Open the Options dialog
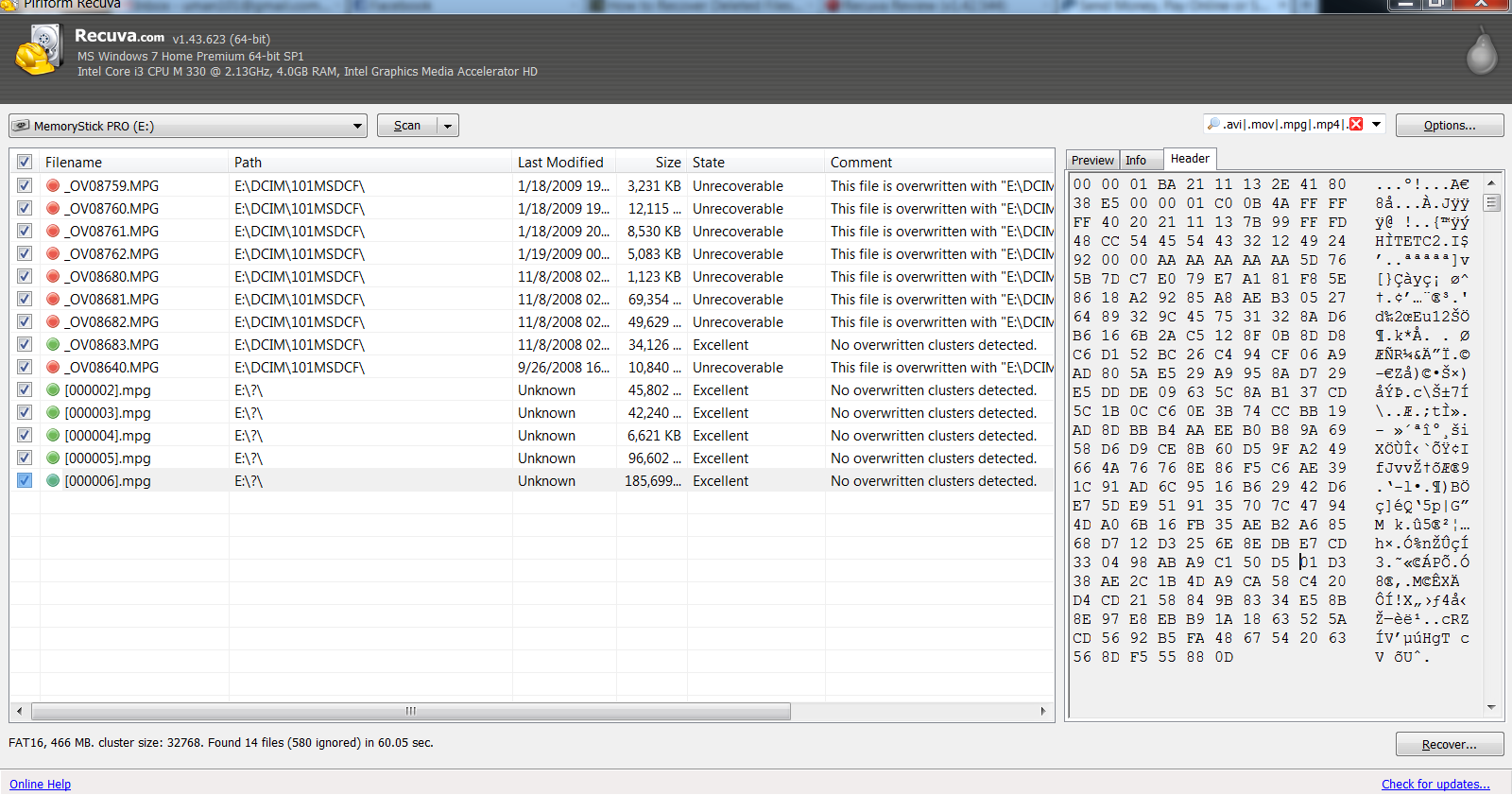This screenshot has width=1512, height=795. (1450, 126)
